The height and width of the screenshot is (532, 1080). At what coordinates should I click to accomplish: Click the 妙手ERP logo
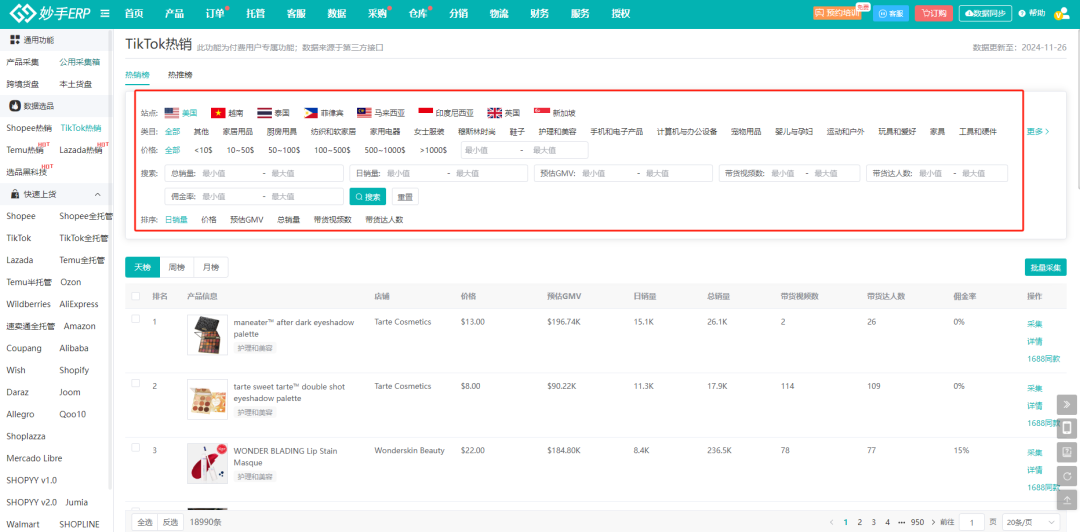(50, 13)
